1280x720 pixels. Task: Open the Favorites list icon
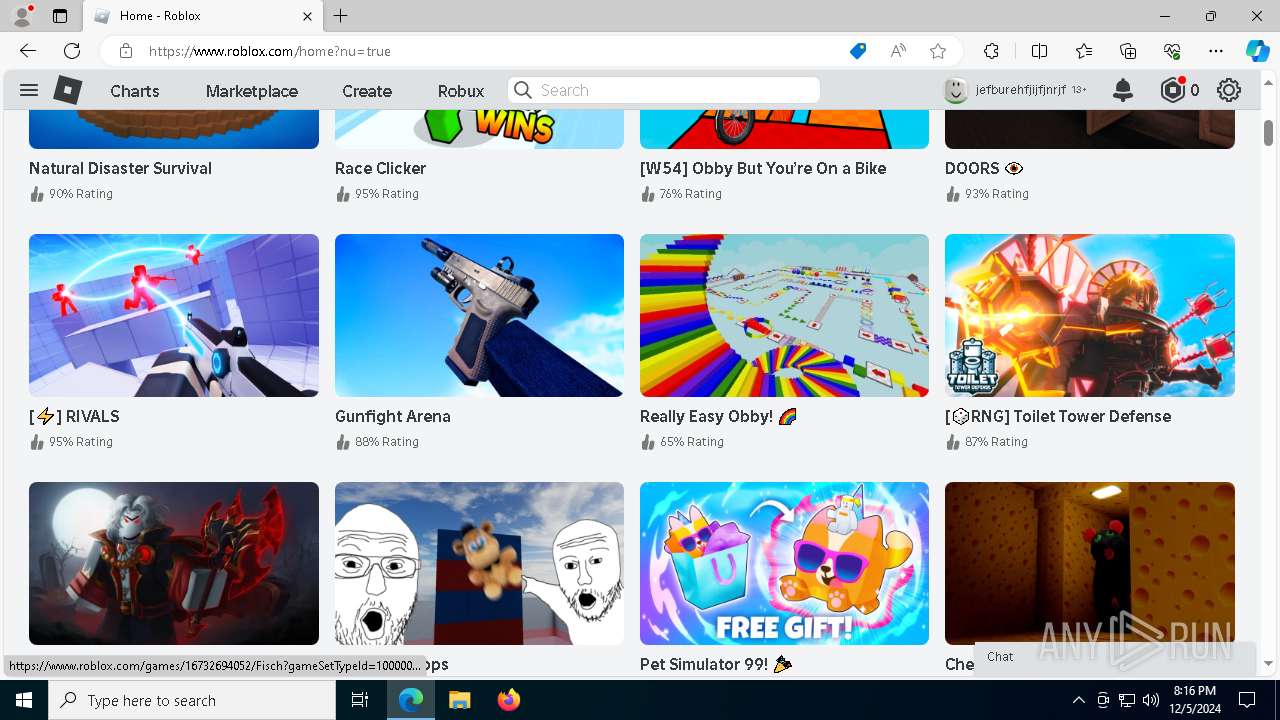point(1084,51)
